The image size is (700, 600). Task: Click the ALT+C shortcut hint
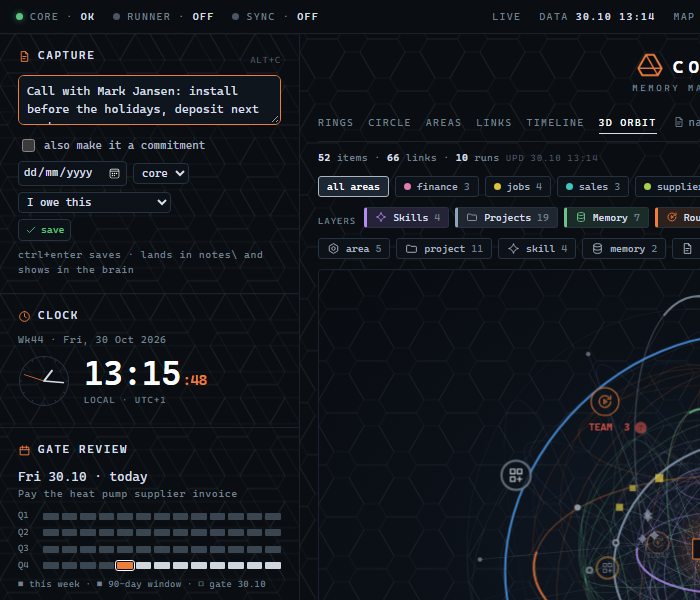265,60
